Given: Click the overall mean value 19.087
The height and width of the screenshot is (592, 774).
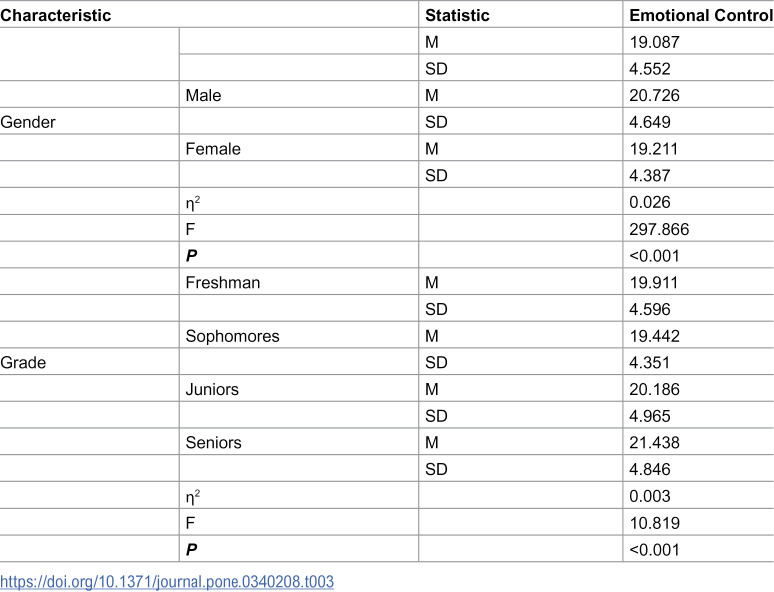Looking at the screenshot, I should click(x=655, y=42).
